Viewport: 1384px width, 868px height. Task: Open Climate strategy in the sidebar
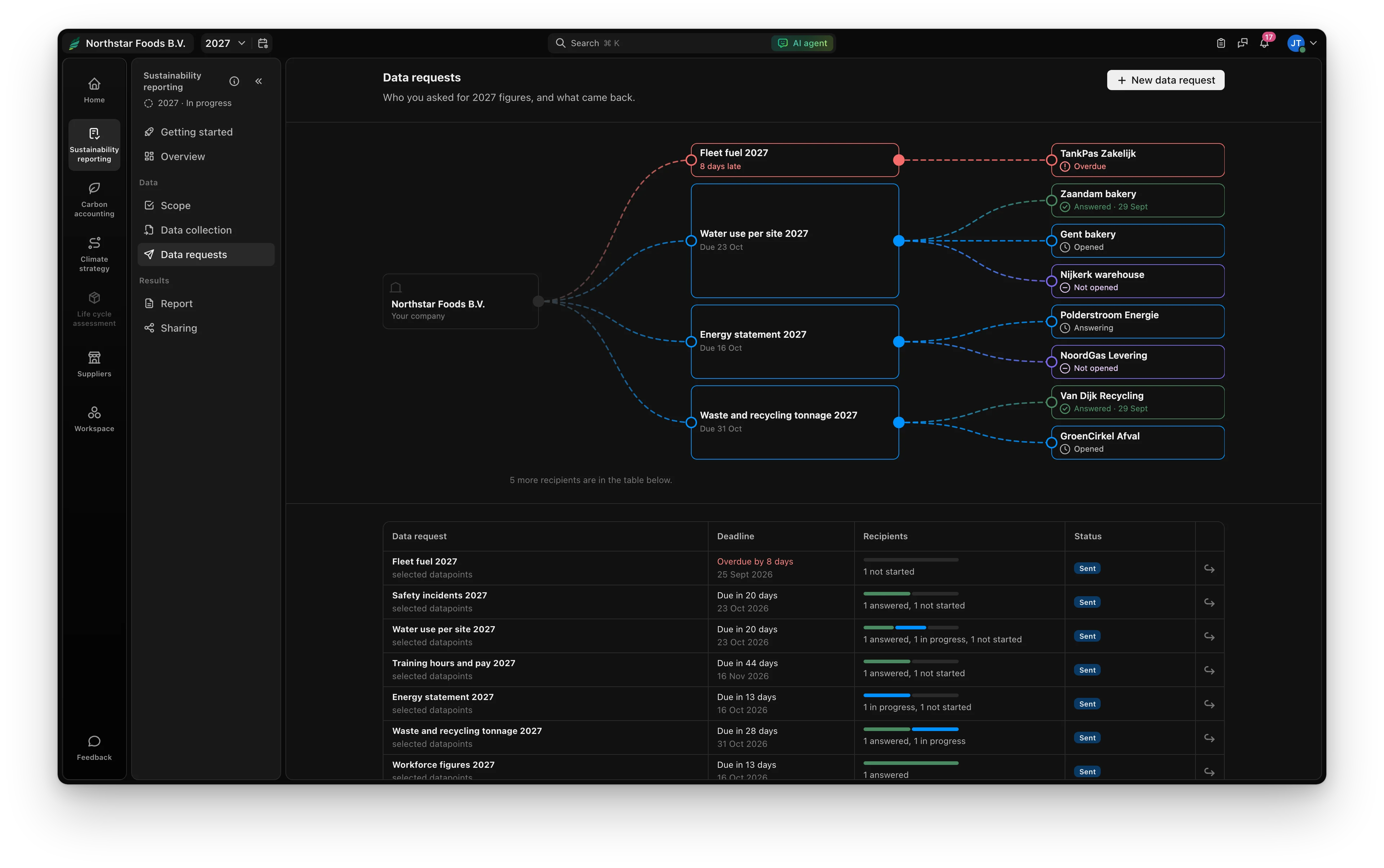pos(94,254)
